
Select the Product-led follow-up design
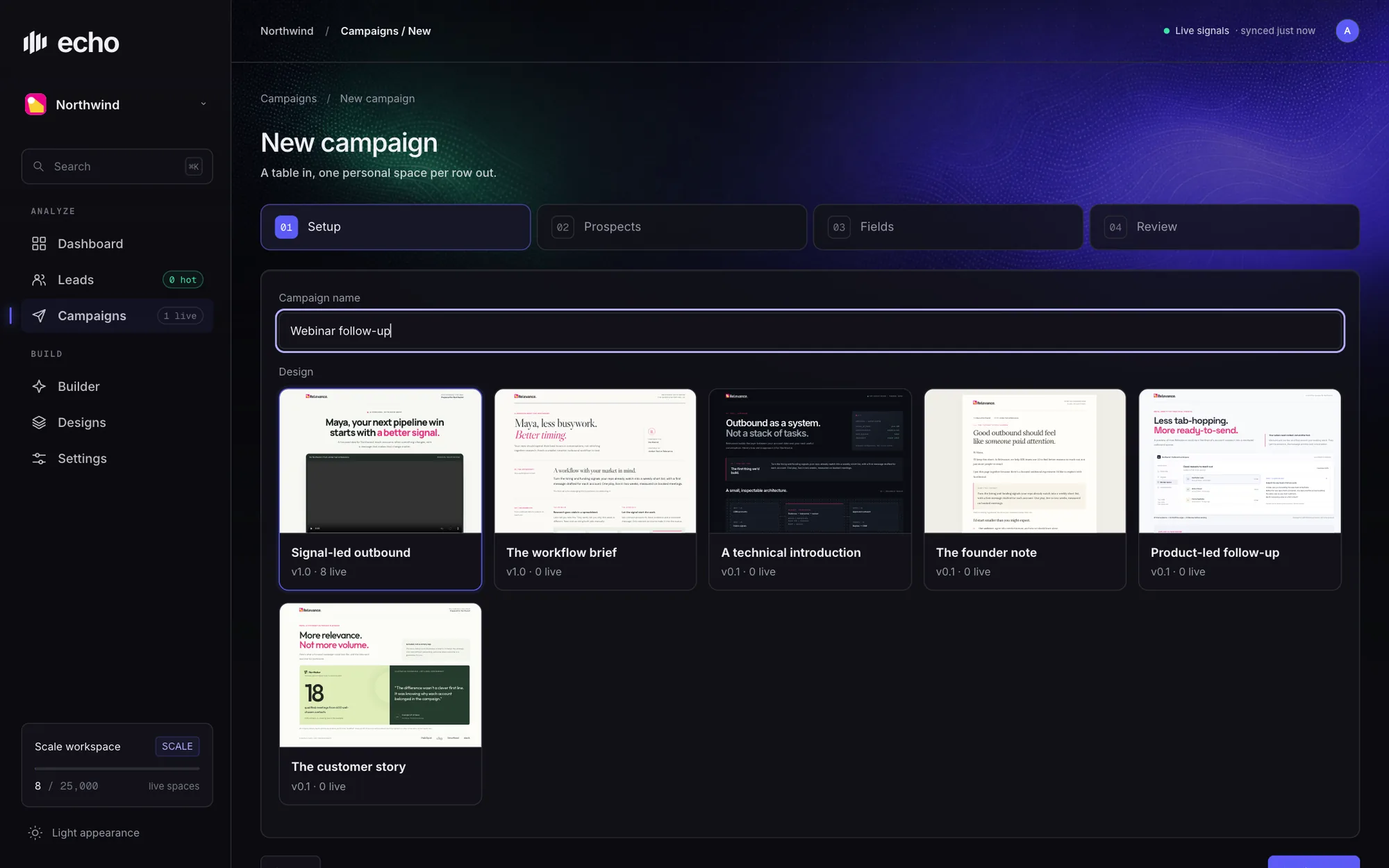coord(1240,489)
